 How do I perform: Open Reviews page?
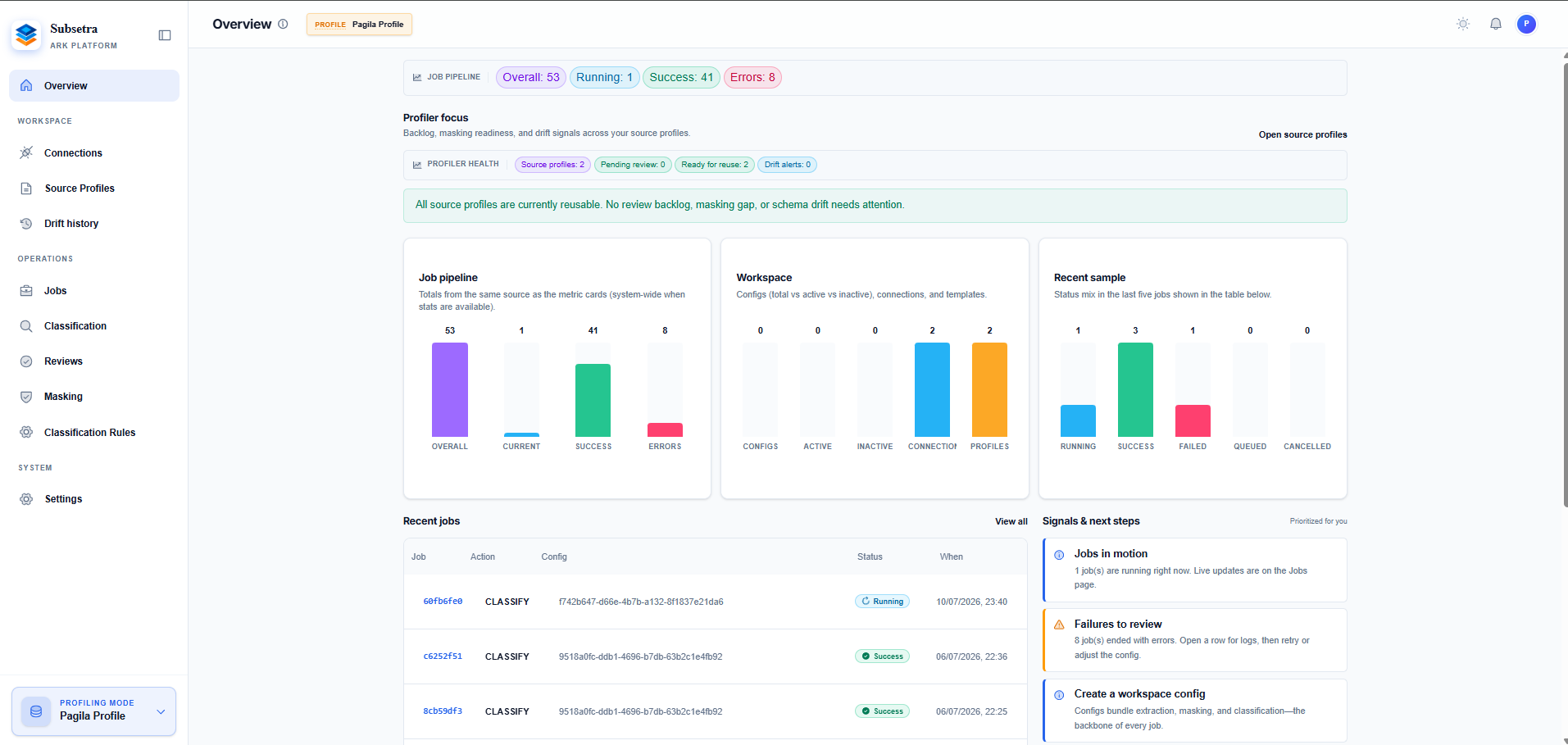pos(94,361)
